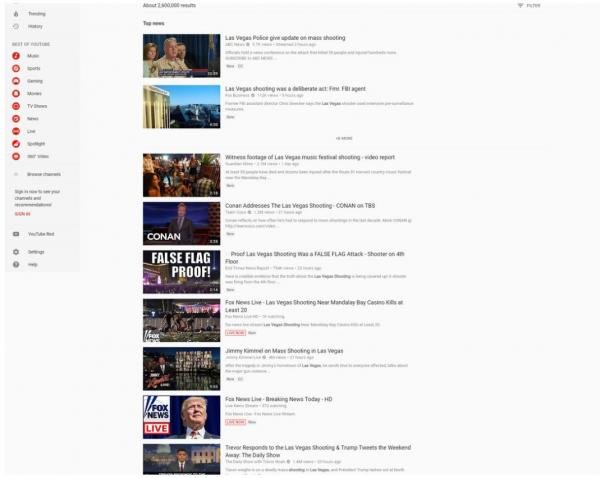The image size is (600, 478).
Task: Open the Settings gear icon
Action: [x=16, y=252]
